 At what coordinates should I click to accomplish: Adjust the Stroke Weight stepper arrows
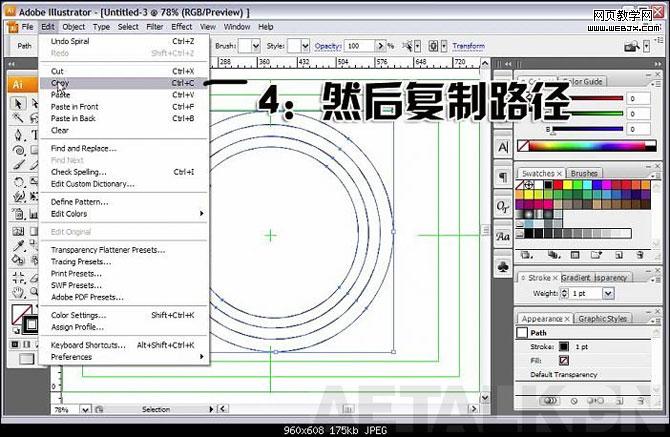tap(564, 293)
